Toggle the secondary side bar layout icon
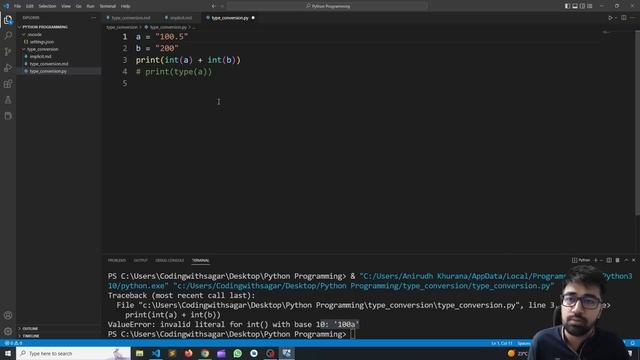Screen dimensions: 640x360 (x=582, y=6)
